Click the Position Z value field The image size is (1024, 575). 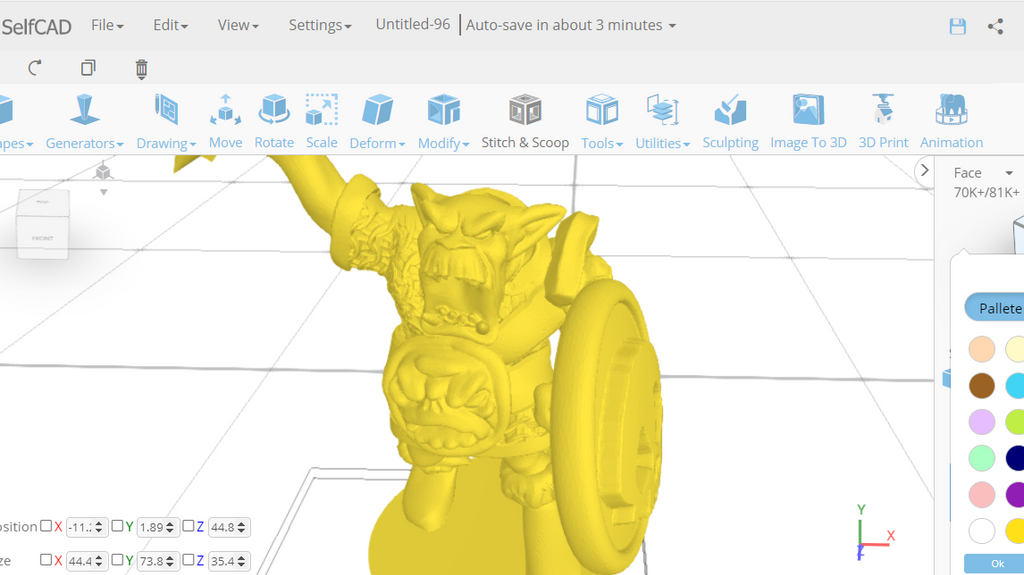(x=229, y=527)
